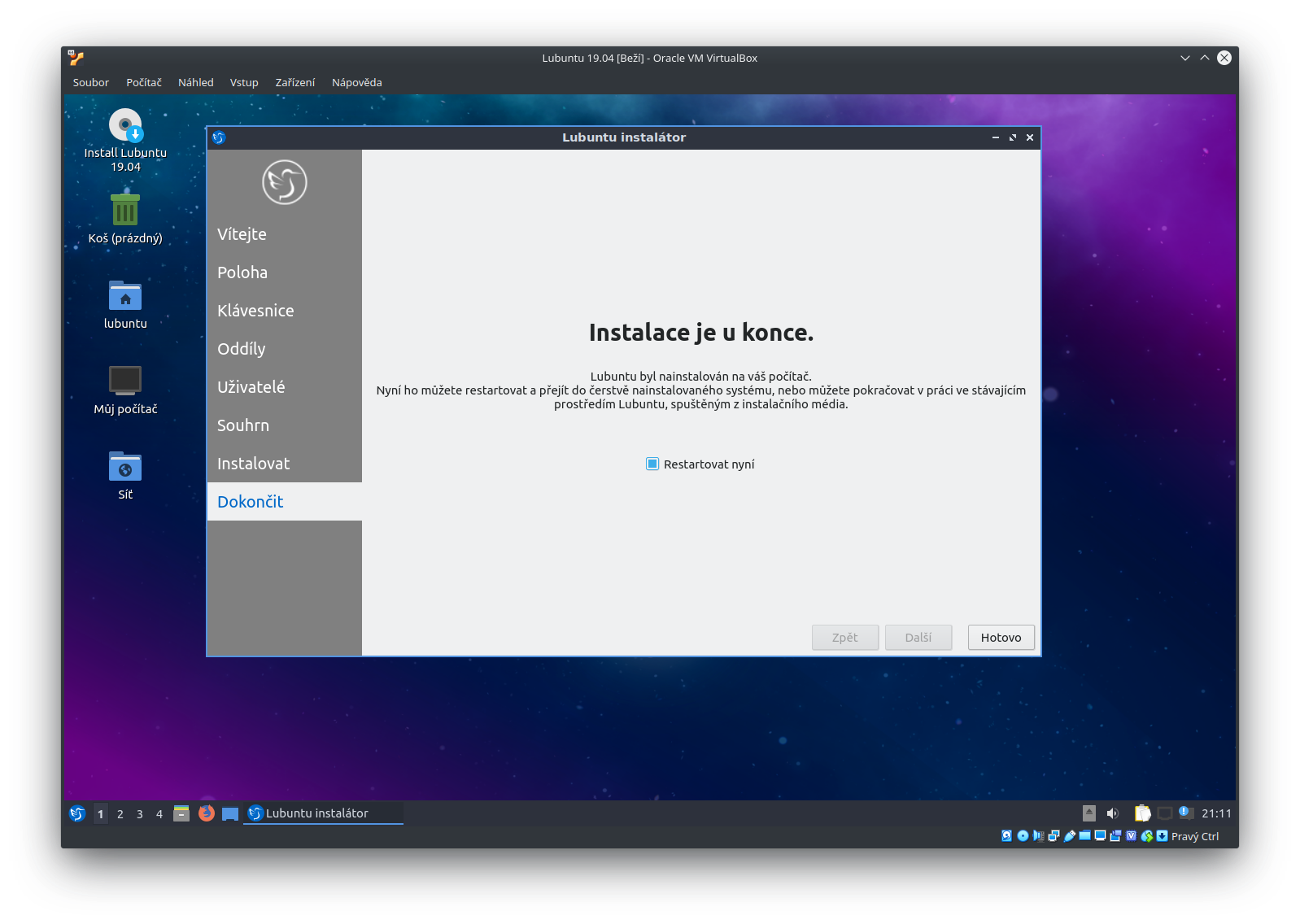Click the VirtualBox network adapters status icon
This screenshot has width=1300, height=924.
click(x=1054, y=836)
